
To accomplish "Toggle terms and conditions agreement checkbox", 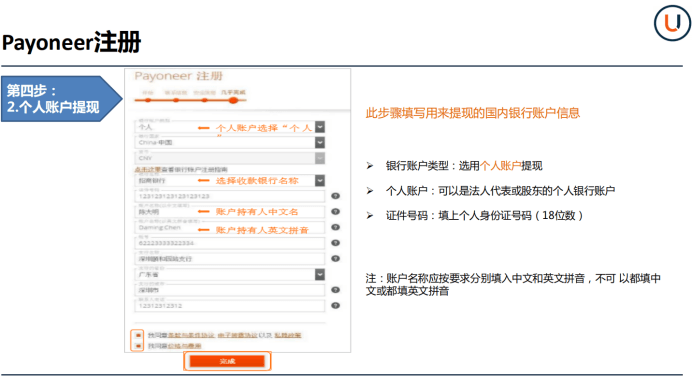I will pos(138,335).
